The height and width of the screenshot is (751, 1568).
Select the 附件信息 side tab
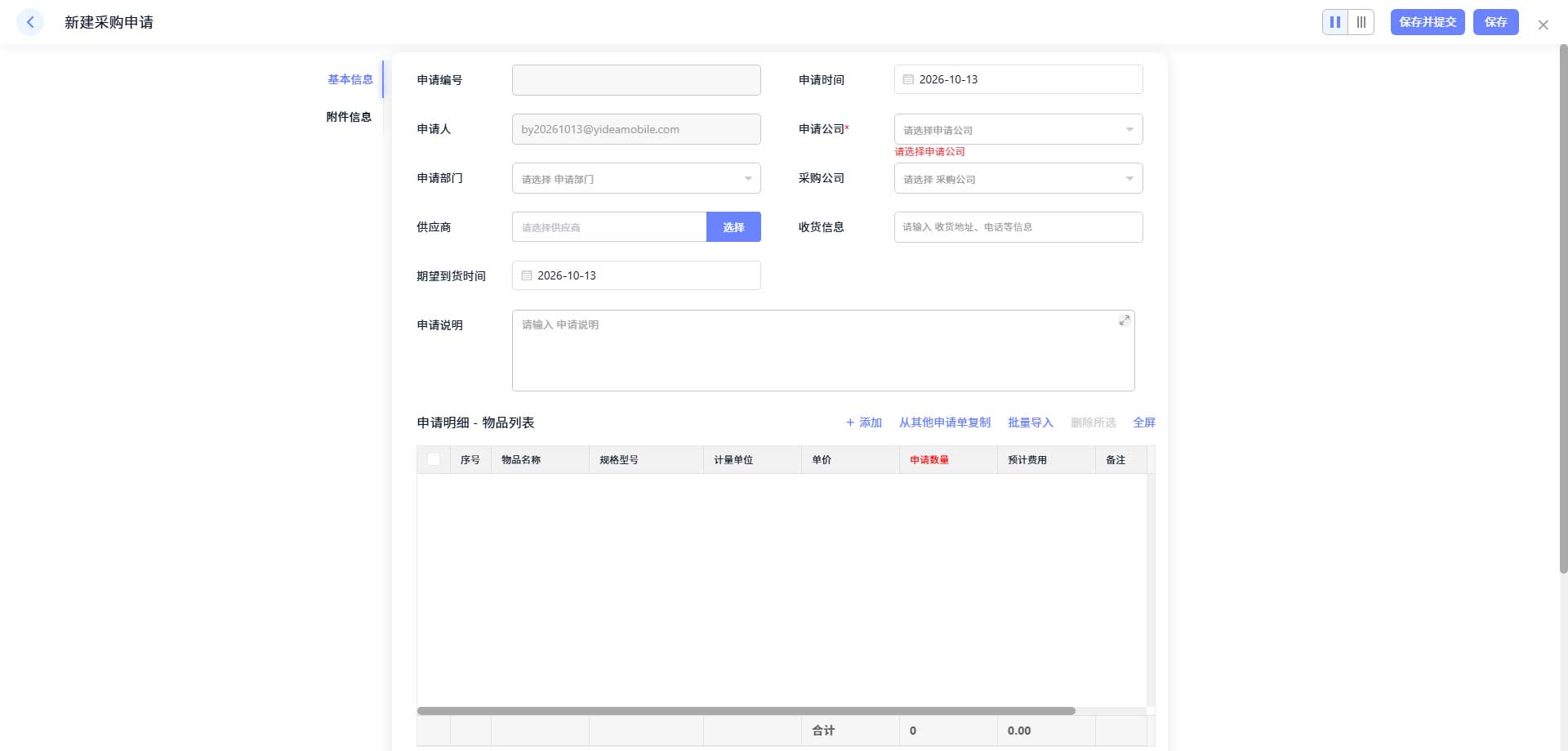coord(349,117)
